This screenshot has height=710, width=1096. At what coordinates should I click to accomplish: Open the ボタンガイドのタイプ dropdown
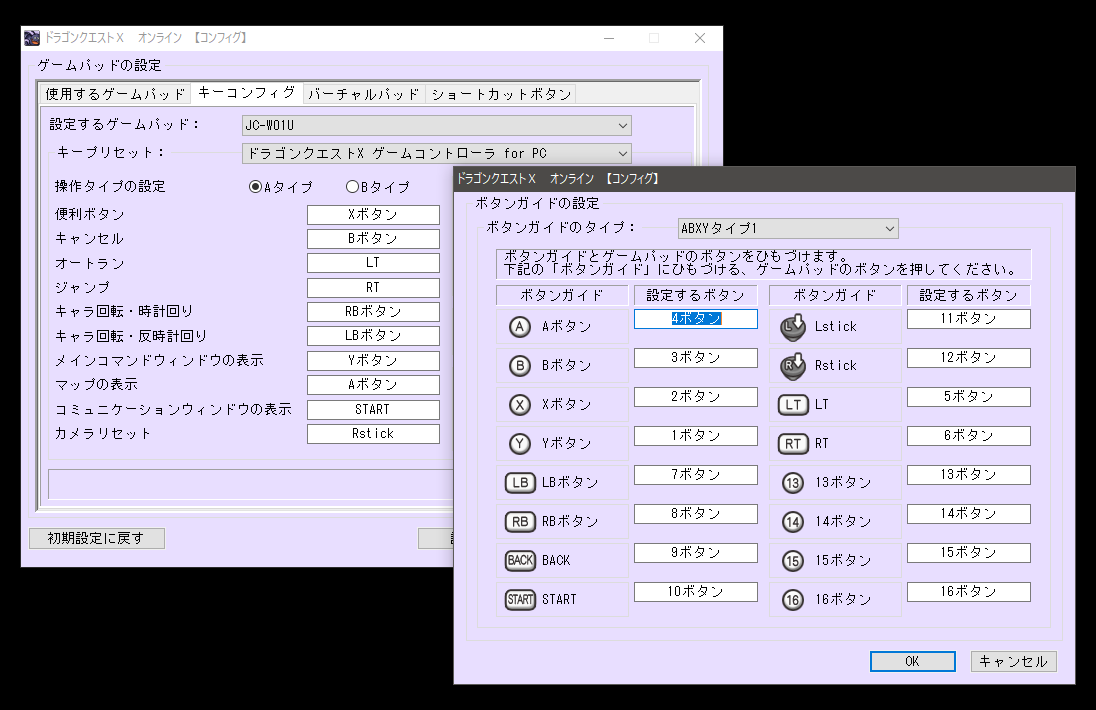tap(787, 229)
